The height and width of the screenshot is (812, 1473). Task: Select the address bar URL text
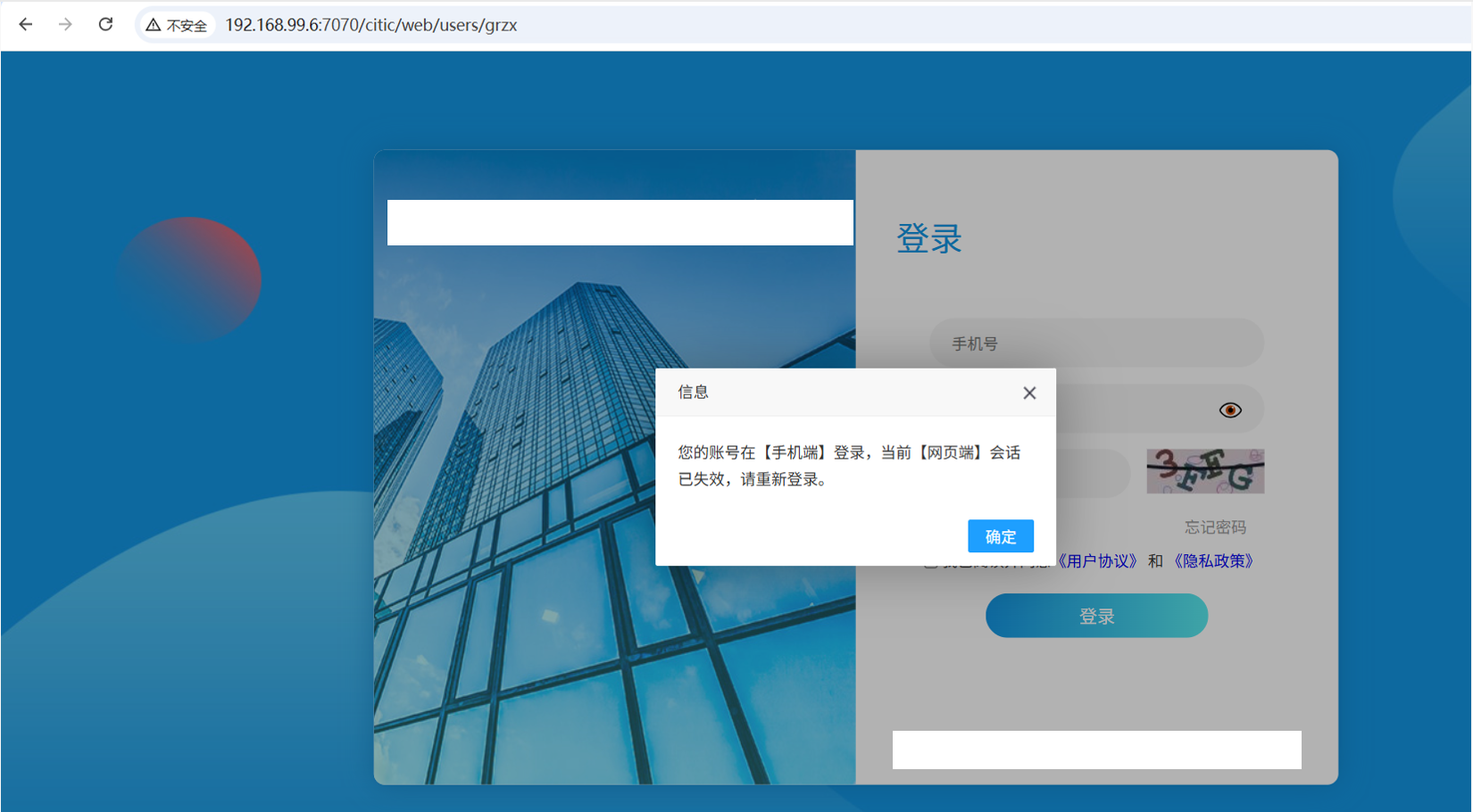pos(370,25)
